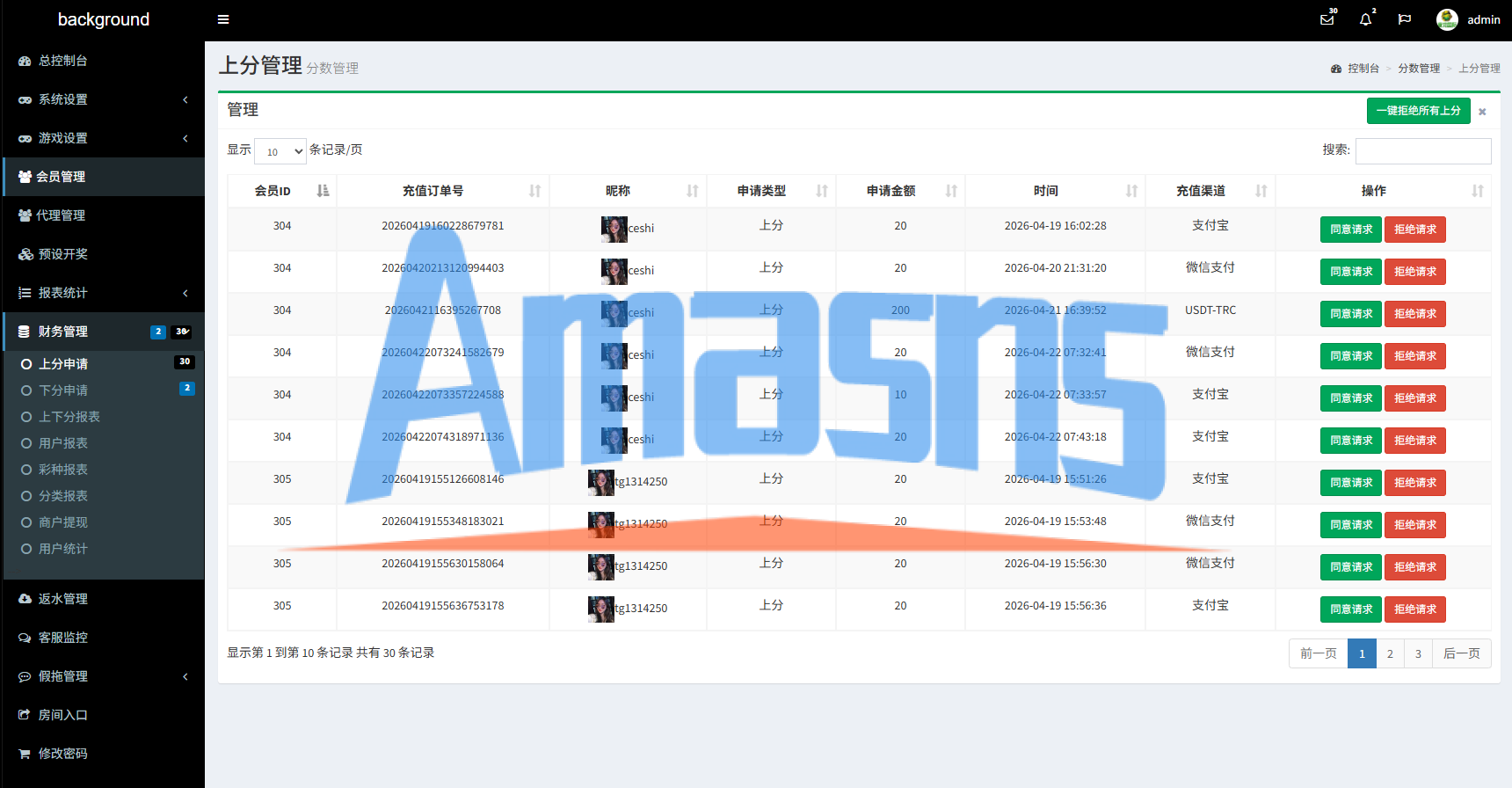This screenshot has width=1512, height=788.
Task: Click the 总控制台 dashboard icon
Action: click(x=25, y=61)
